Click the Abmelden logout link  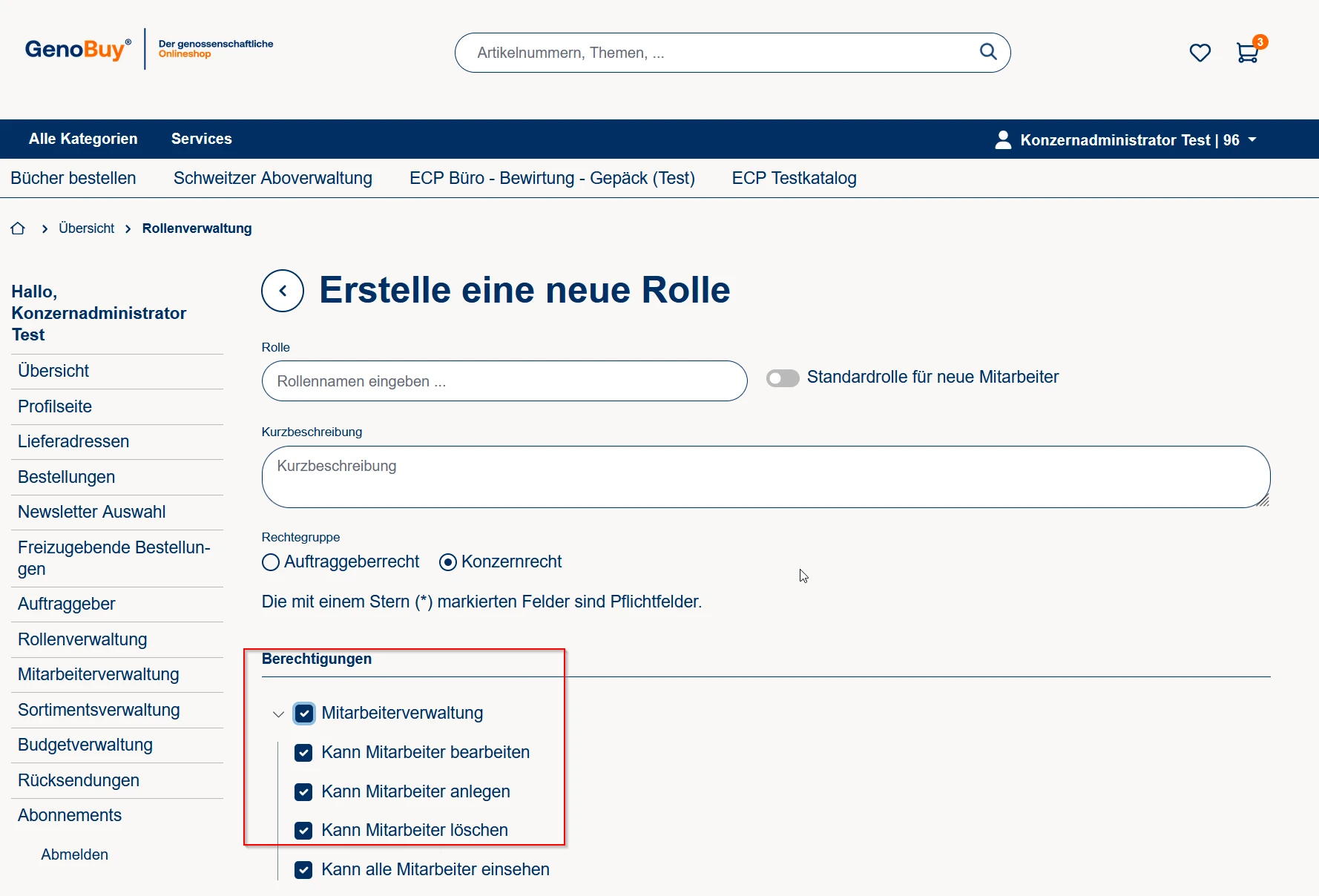(x=74, y=854)
